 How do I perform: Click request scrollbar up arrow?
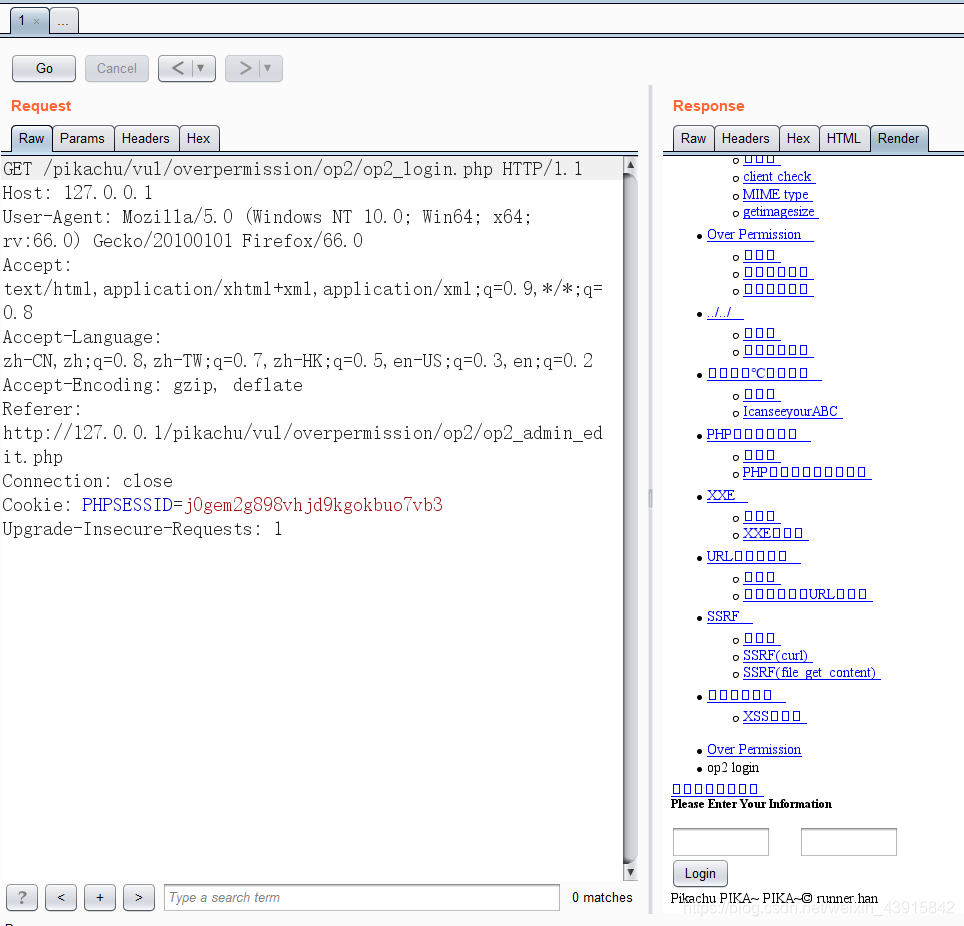tap(630, 165)
